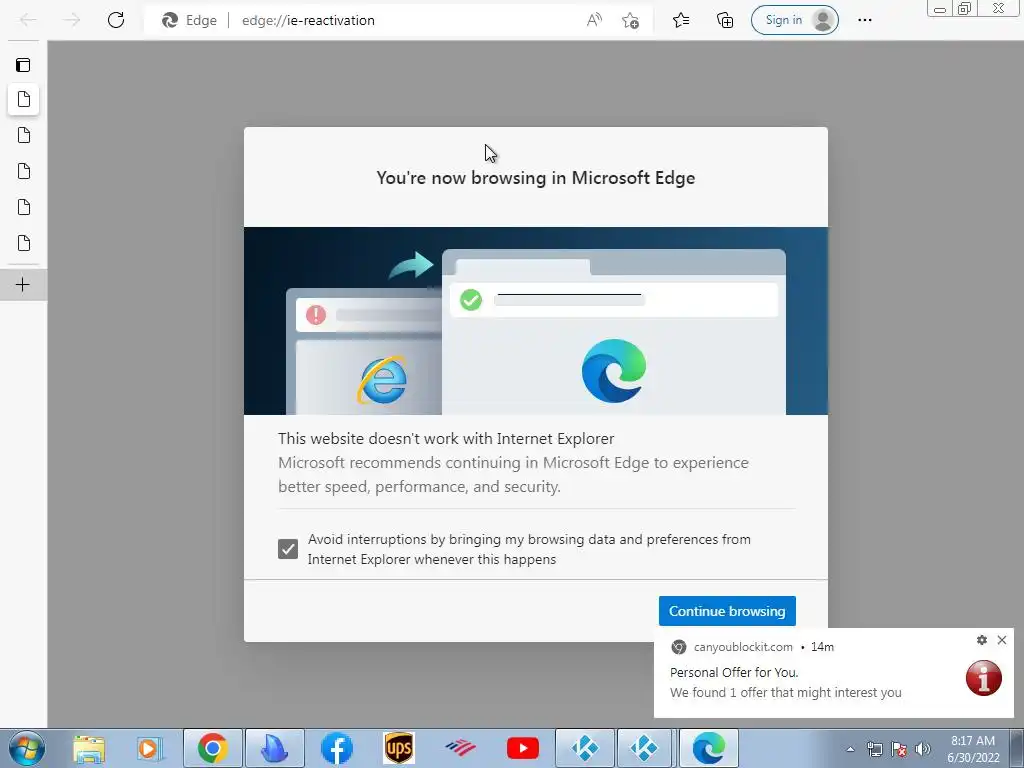The width and height of the screenshot is (1024, 768).
Task: Switch to Microsoft Edge in the taskbar
Action: (709, 748)
